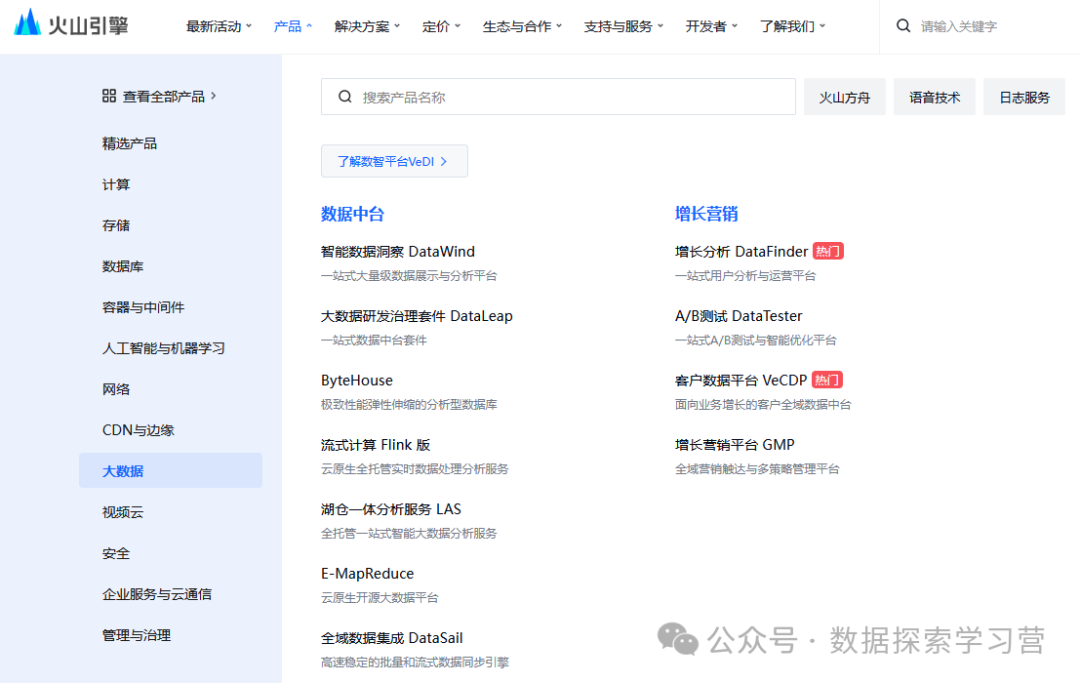Open the ByteHouse product link
The image size is (1080, 683).
click(357, 381)
